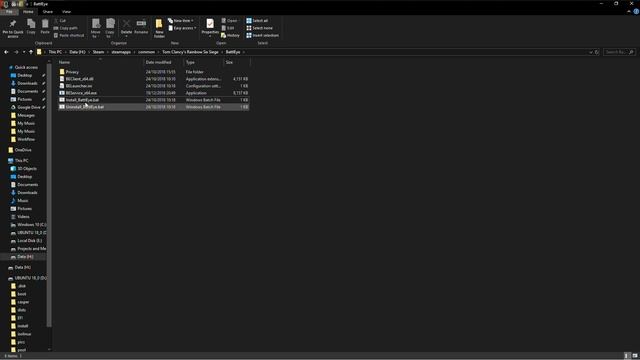This screenshot has width=640, height=360.
Task: Click the Forward navigation arrow
Action: click(x=16, y=52)
